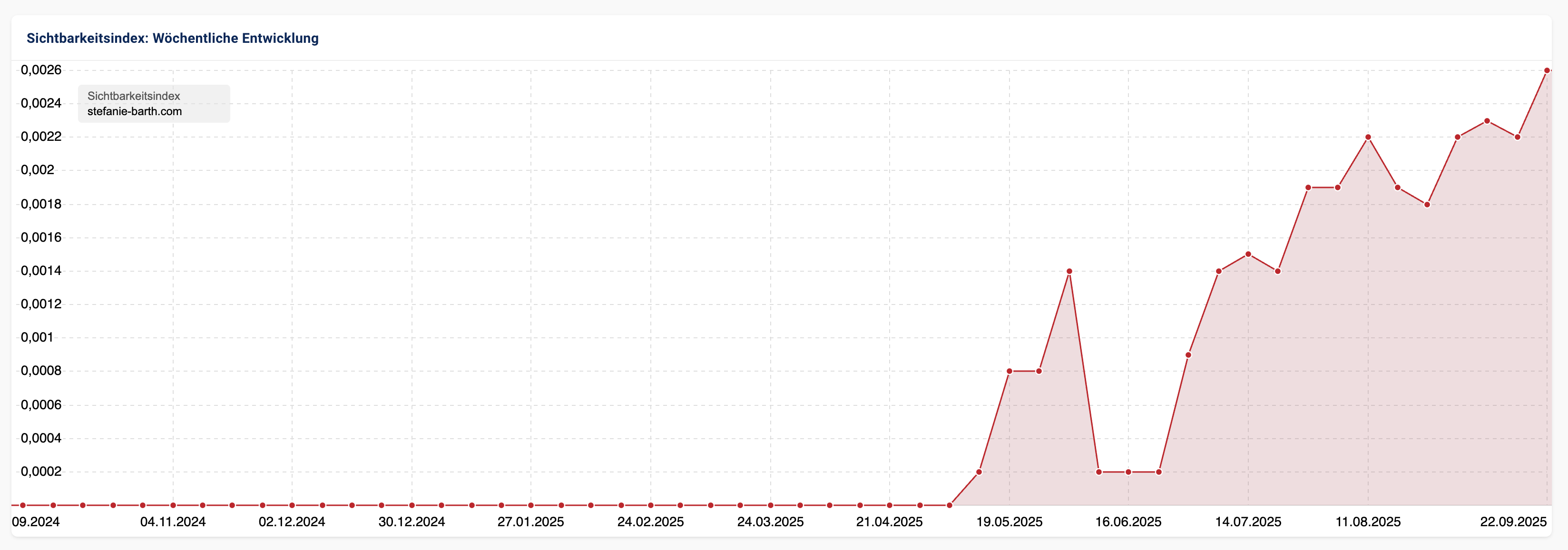
Task: Click the 02.12.2024 x-axis date label
Action: [292, 522]
